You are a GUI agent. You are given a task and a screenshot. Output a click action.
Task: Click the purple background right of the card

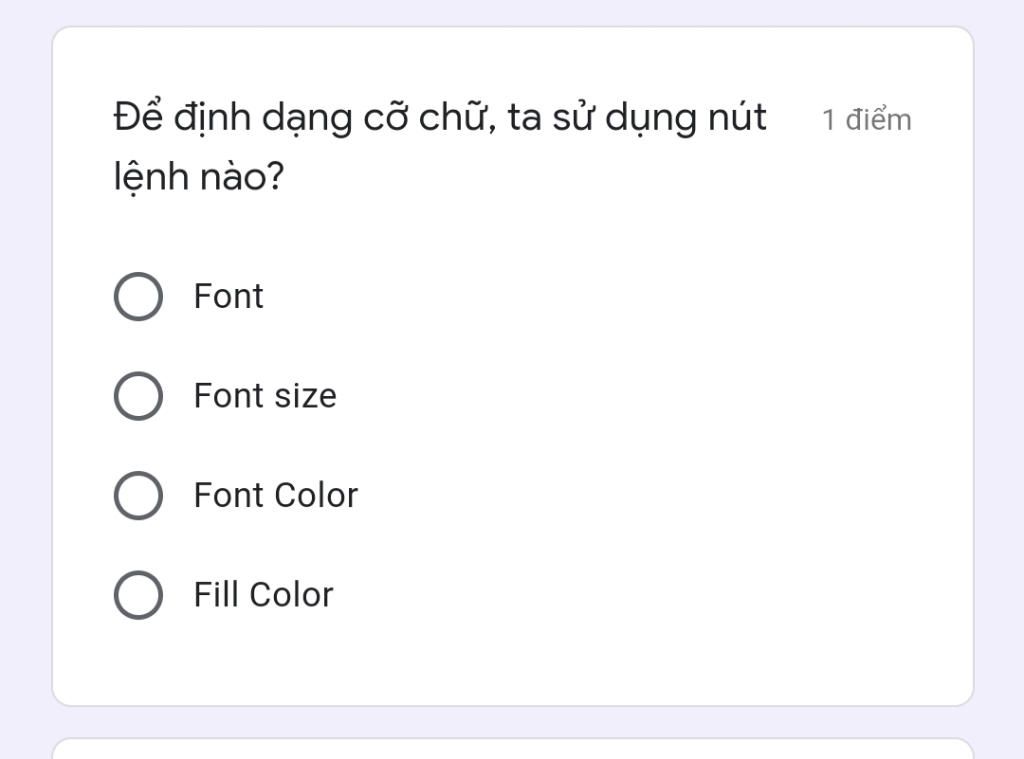click(998, 380)
